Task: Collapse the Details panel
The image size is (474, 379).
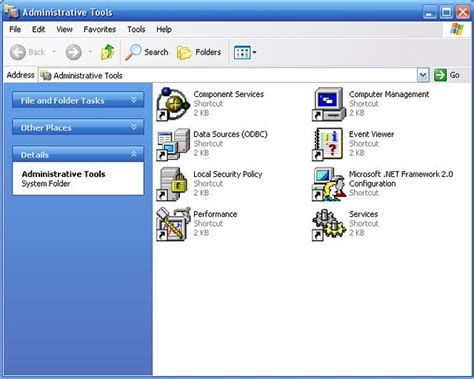Action: click(78, 154)
